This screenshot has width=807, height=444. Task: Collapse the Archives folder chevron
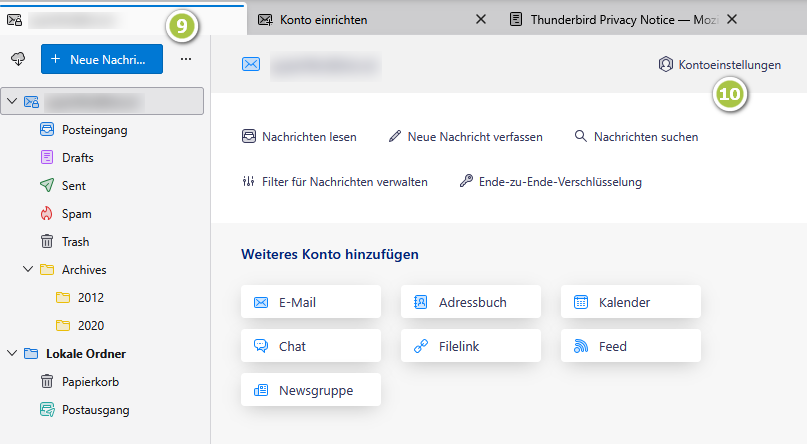28,269
